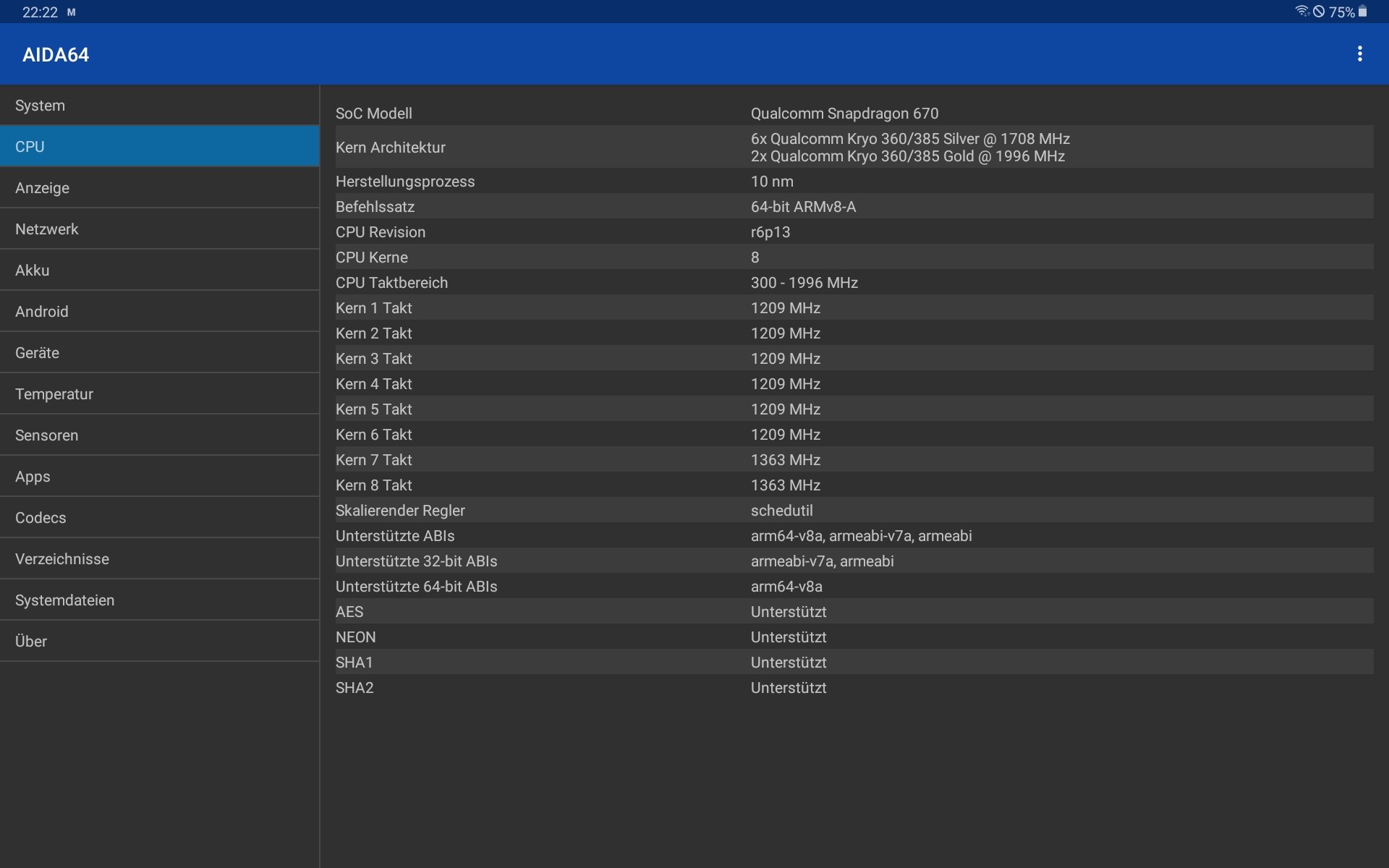
Task: Select the Kern 7 Takt 1363 MHz value
Action: click(x=786, y=460)
